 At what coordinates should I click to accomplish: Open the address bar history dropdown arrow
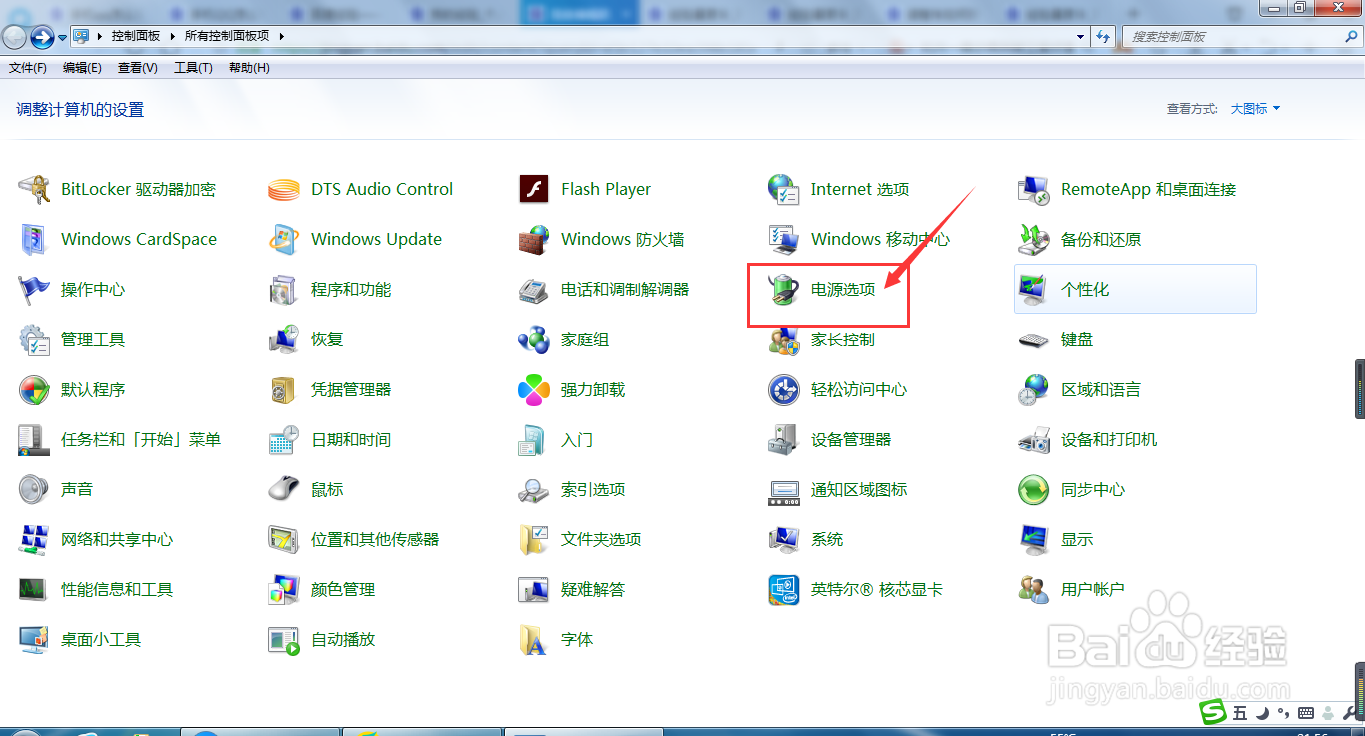(x=1080, y=36)
